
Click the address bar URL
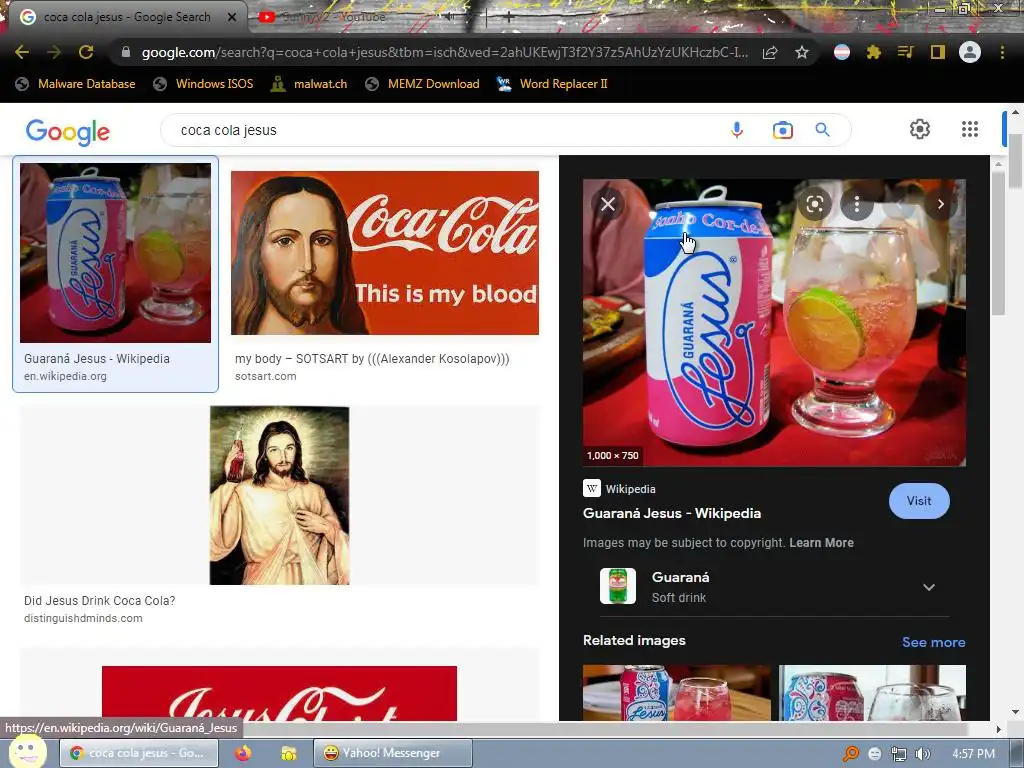click(444, 52)
